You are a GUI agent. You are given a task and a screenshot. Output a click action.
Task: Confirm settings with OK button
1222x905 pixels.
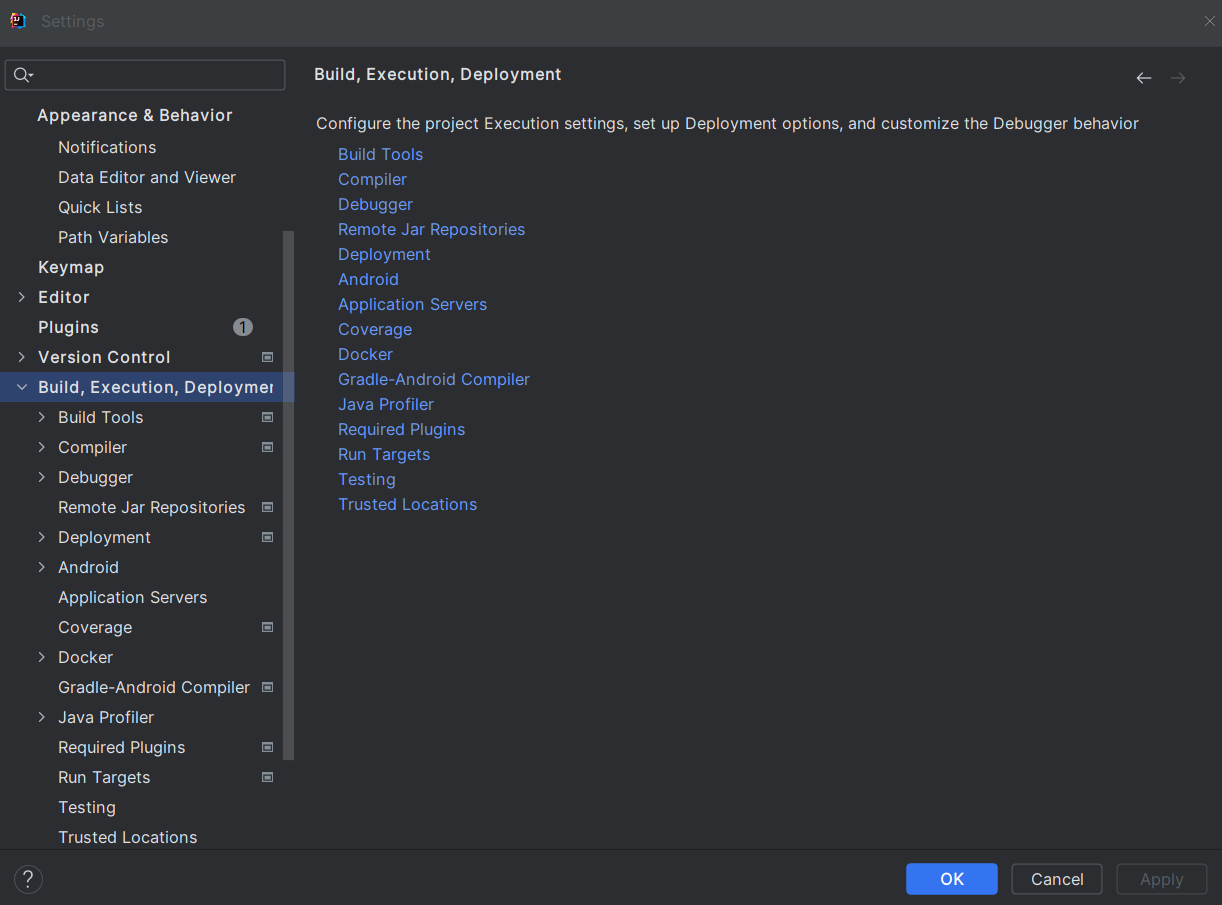click(952, 879)
